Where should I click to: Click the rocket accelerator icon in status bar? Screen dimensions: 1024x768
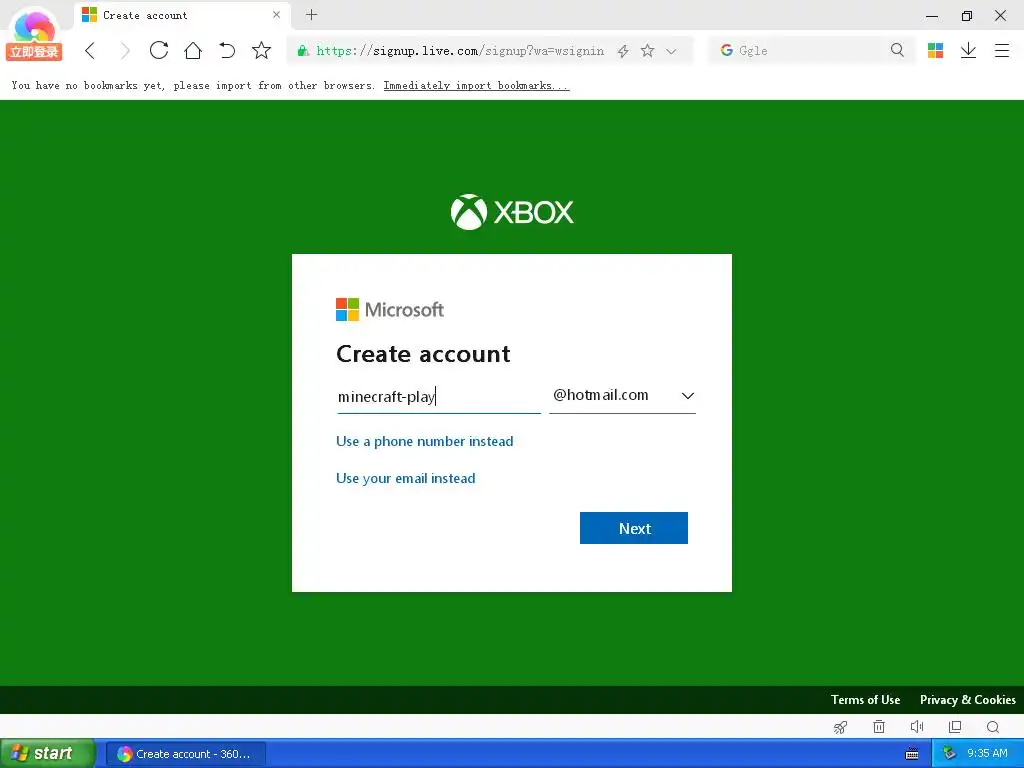pyautogui.click(x=840, y=727)
